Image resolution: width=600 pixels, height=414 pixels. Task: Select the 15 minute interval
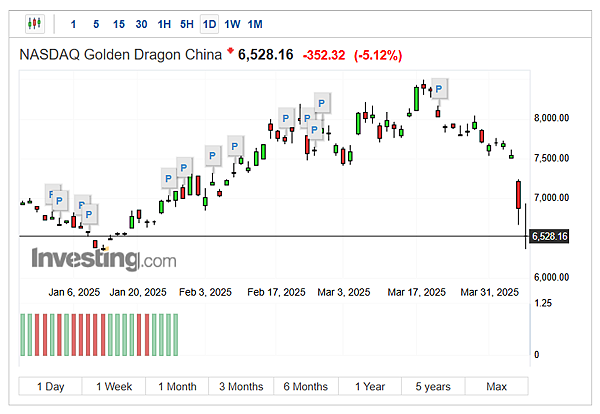(119, 24)
